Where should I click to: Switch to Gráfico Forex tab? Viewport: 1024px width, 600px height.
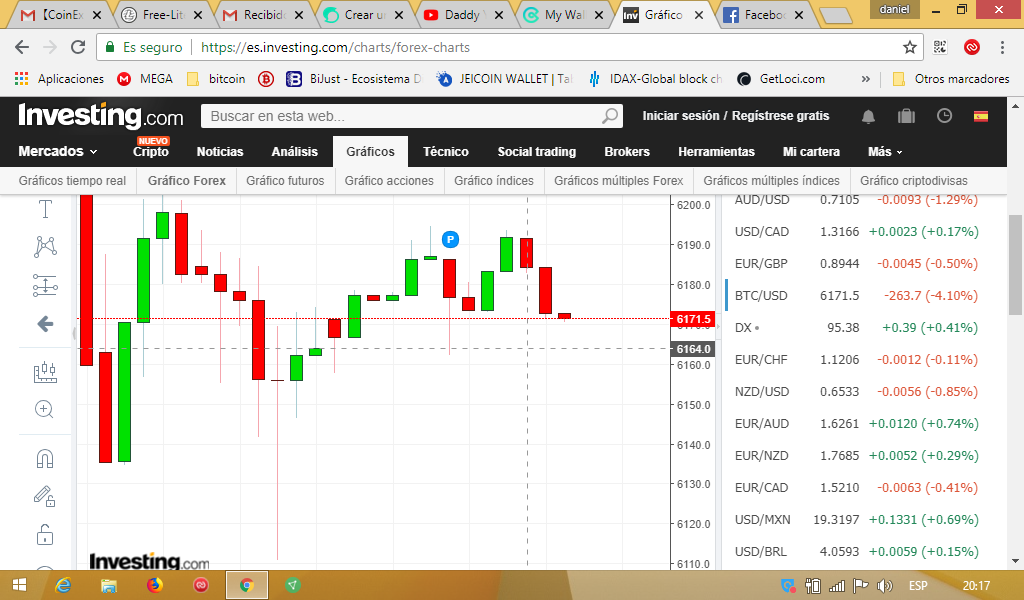pyautogui.click(x=187, y=181)
